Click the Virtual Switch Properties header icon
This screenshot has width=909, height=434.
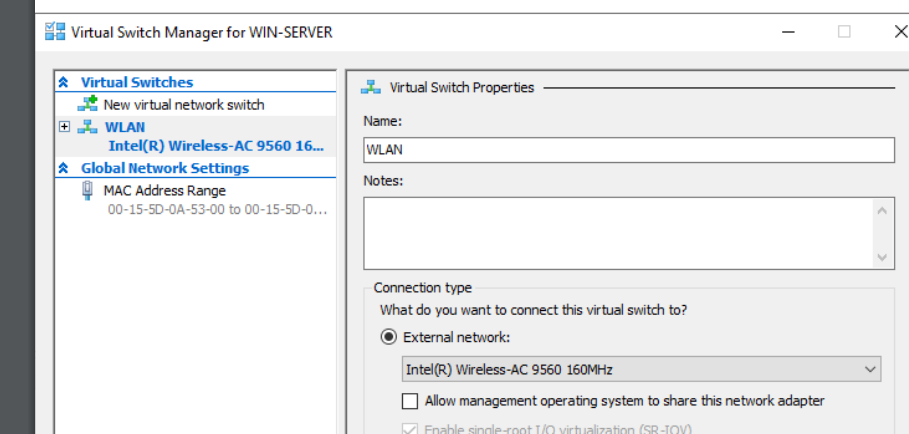click(x=372, y=87)
